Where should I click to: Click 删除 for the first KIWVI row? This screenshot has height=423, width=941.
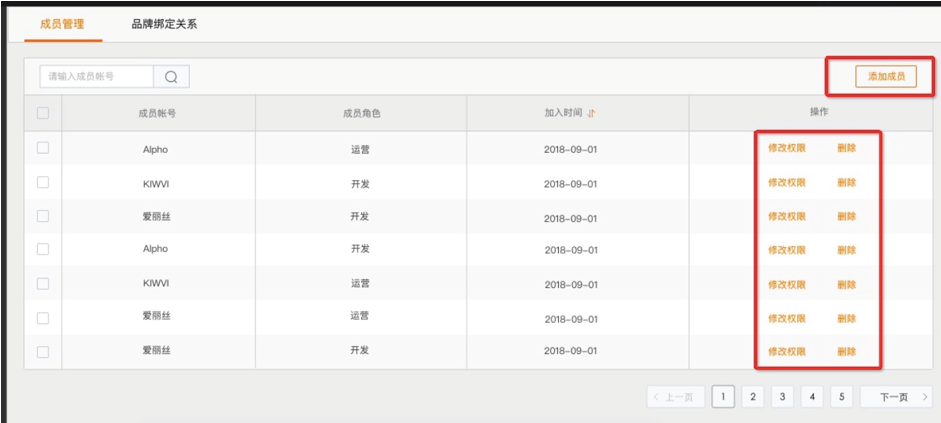click(846, 182)
